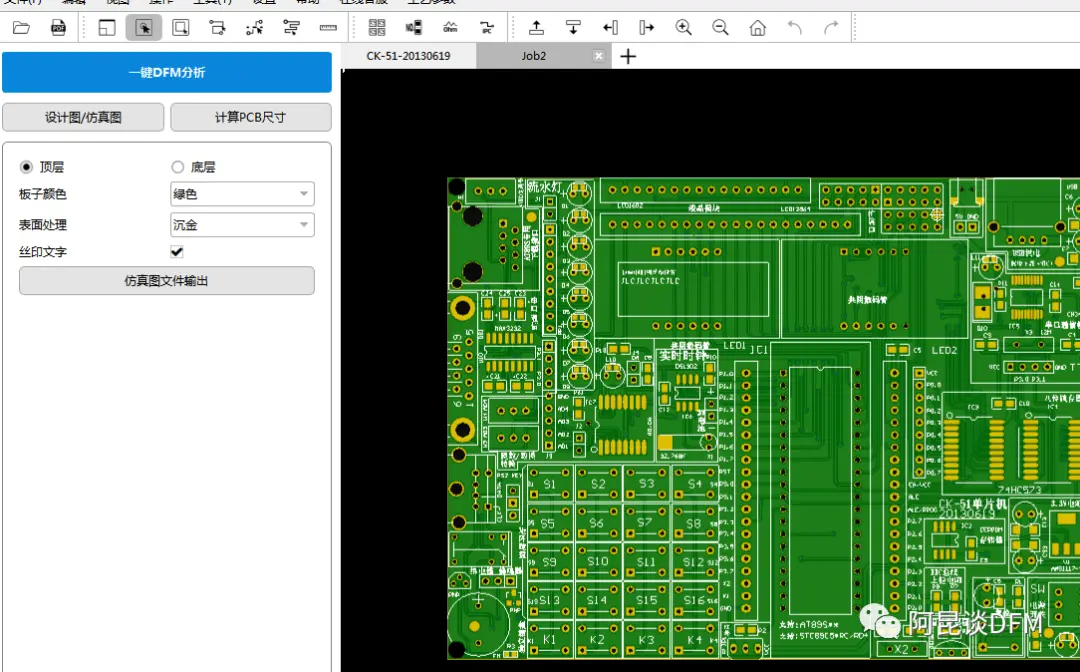Open a file with the folder icon
Image resolution: width=1080 pixels, height=672 pixels.
(21, 28)
